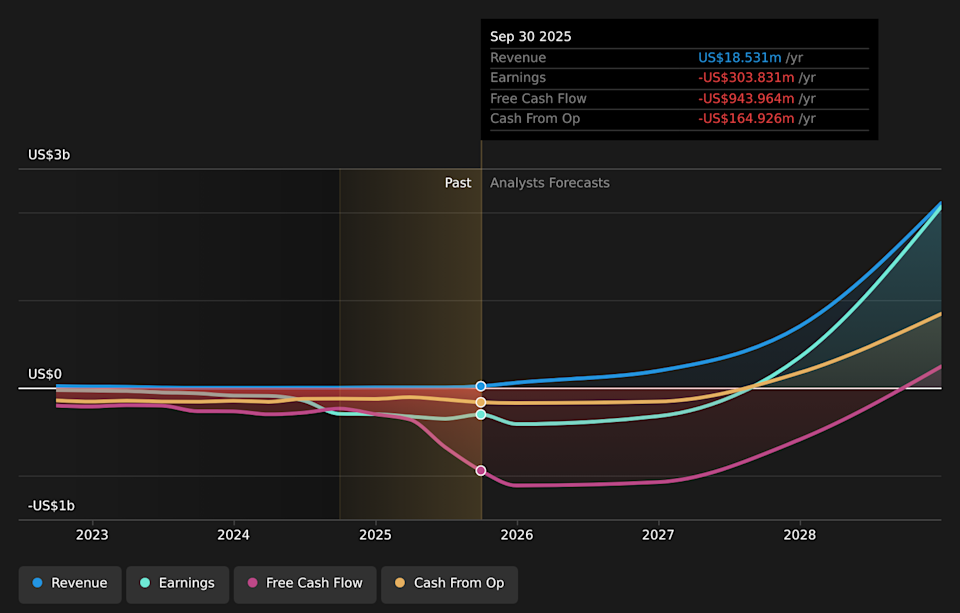This screenshot has height=613, width=960.
Task: Hide the Free Cash Flow series
Action: tap(305, 584)
